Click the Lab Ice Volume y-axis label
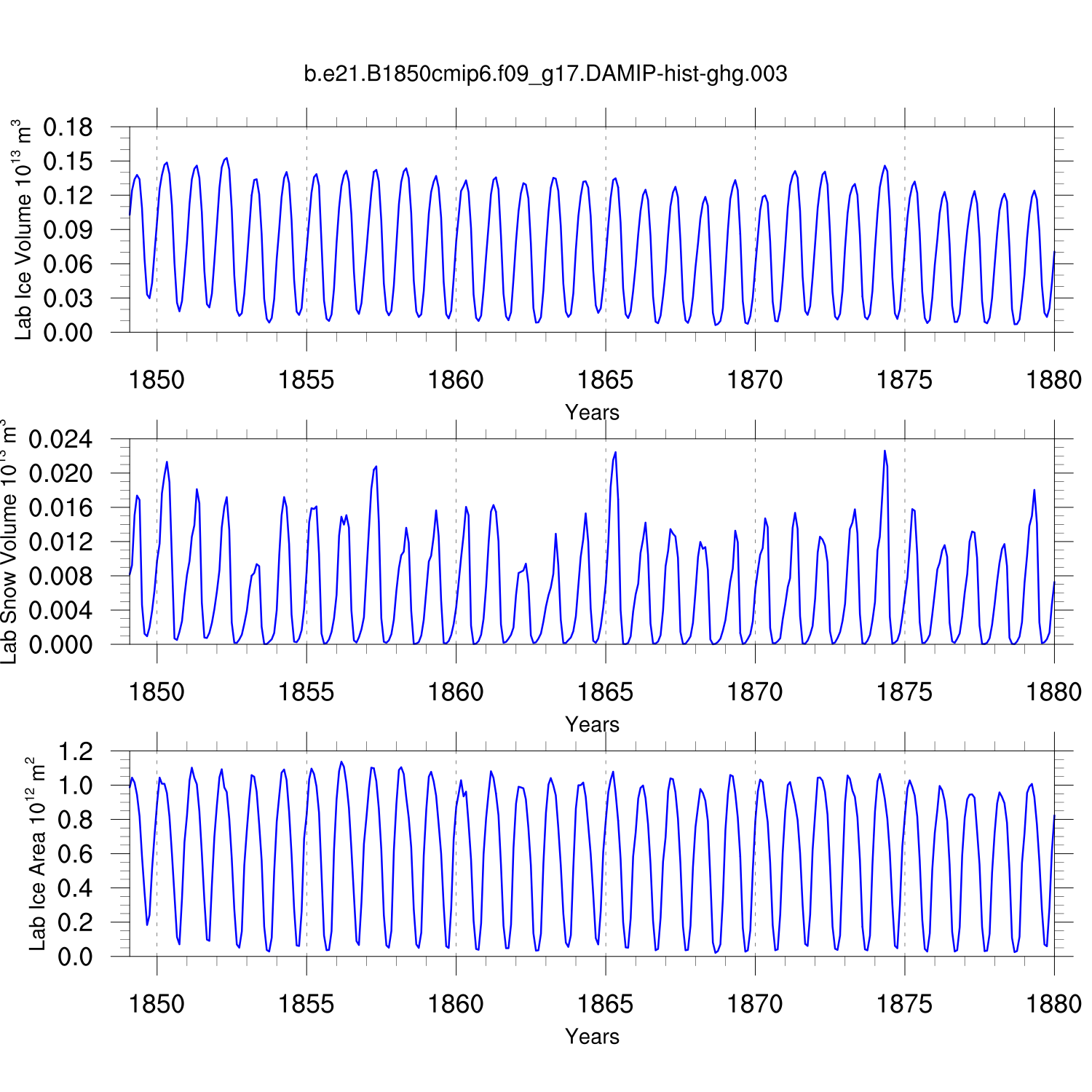The image size is (1092, 1092). (23, 229)
